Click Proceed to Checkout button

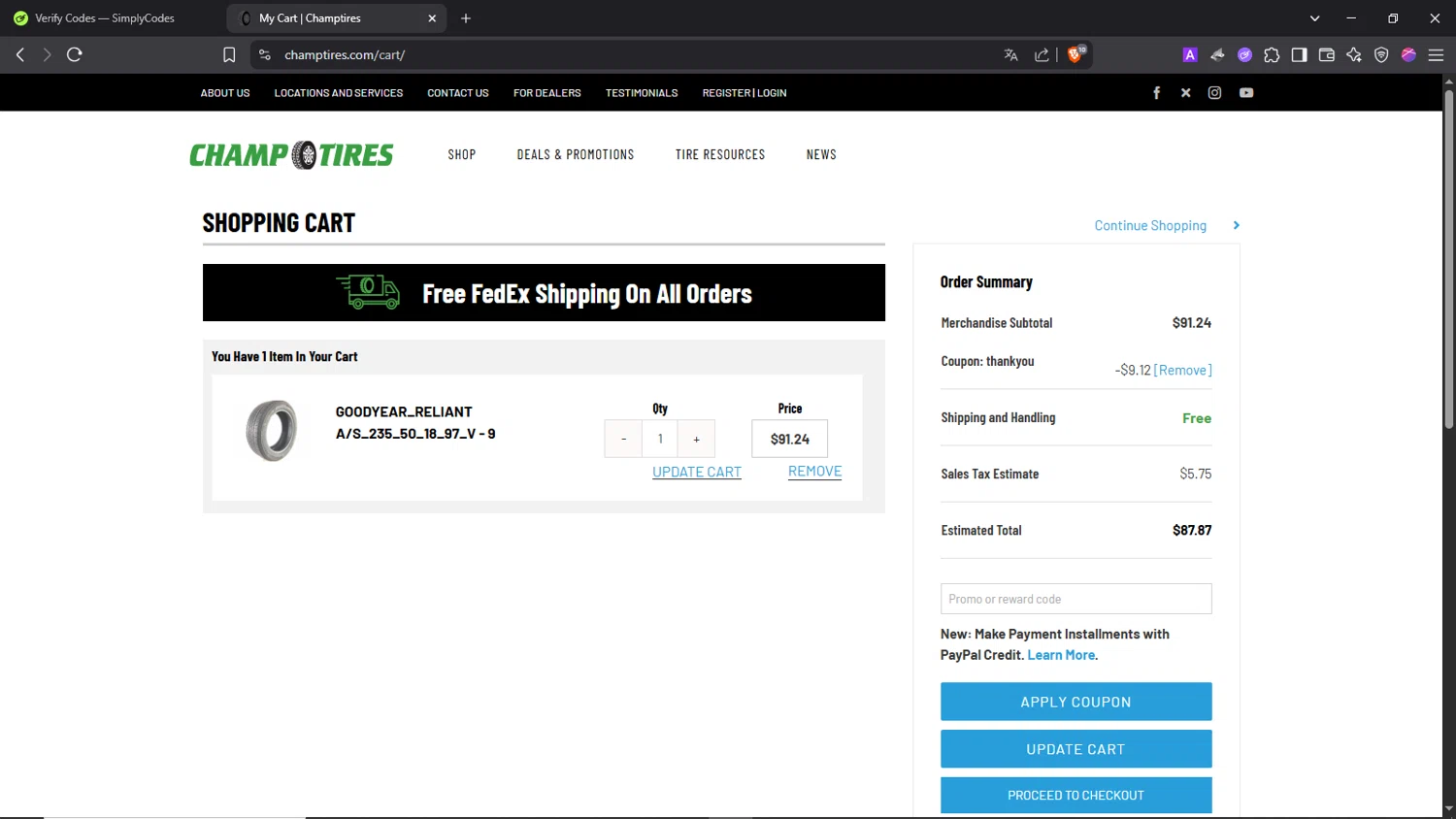[1075, 795]
